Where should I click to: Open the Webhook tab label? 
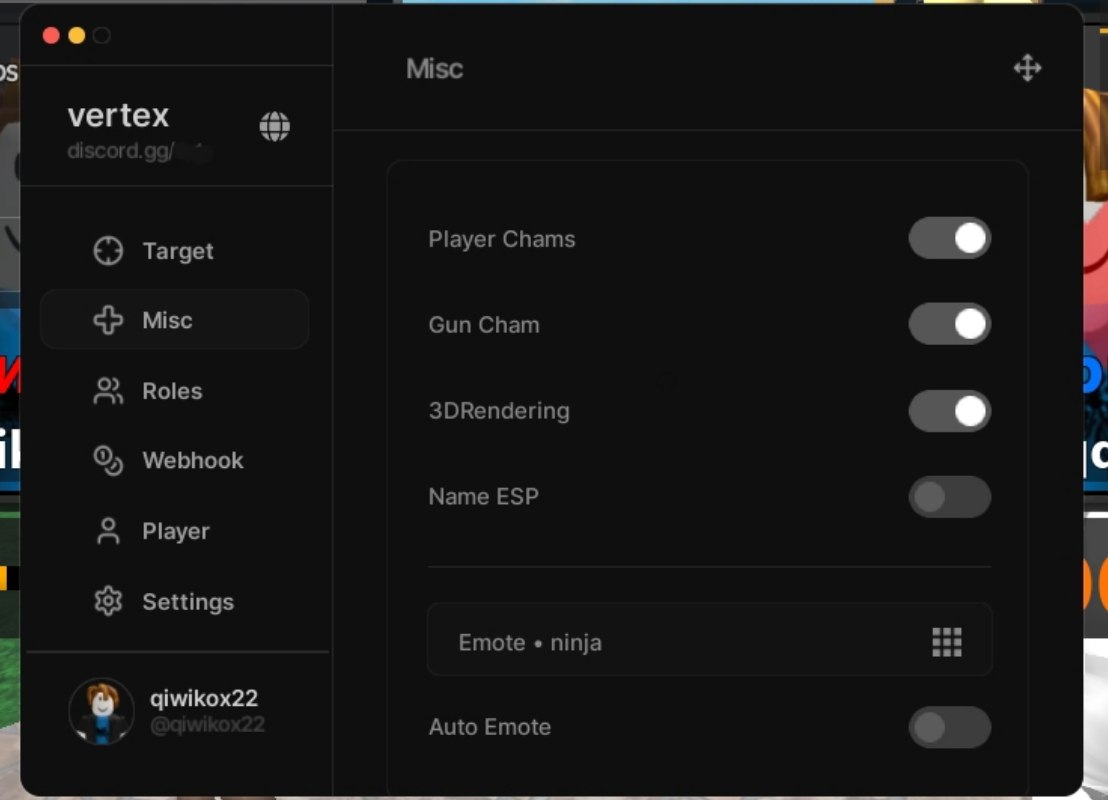193,461
